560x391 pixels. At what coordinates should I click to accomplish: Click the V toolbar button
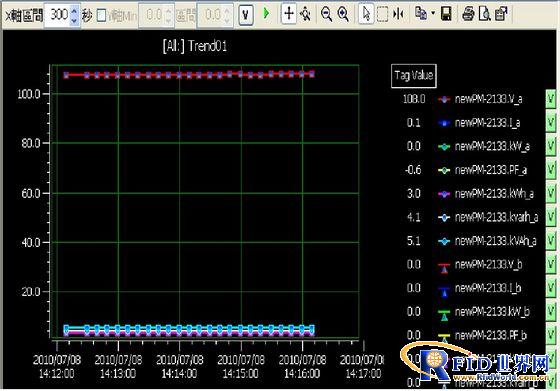pyautogui.click(x=245, y=15)
